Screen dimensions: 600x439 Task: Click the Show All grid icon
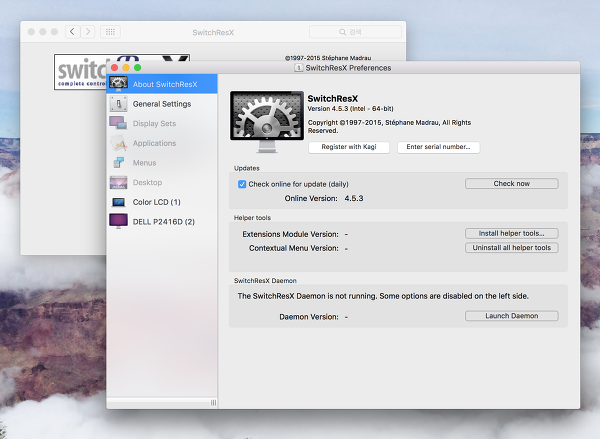(110, 32)
